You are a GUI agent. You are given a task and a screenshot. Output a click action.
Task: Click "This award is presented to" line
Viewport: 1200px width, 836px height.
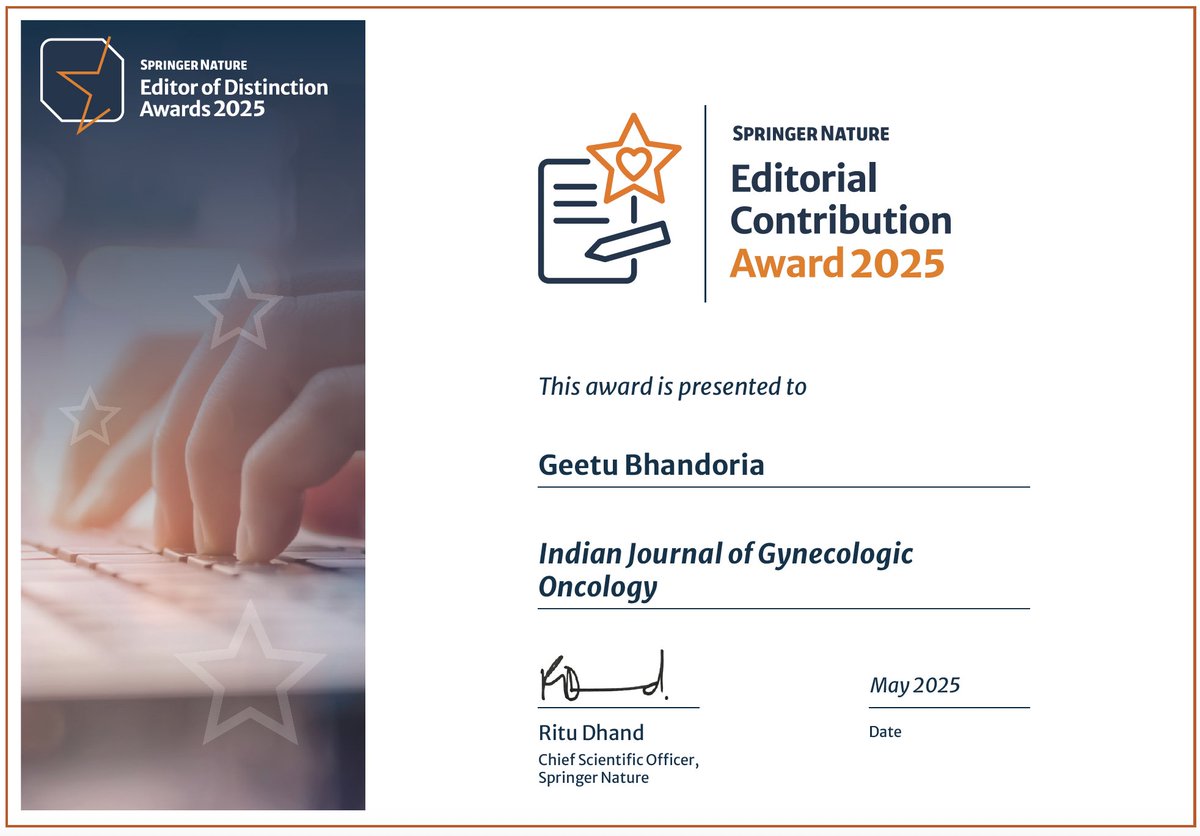tap(673, 386)
